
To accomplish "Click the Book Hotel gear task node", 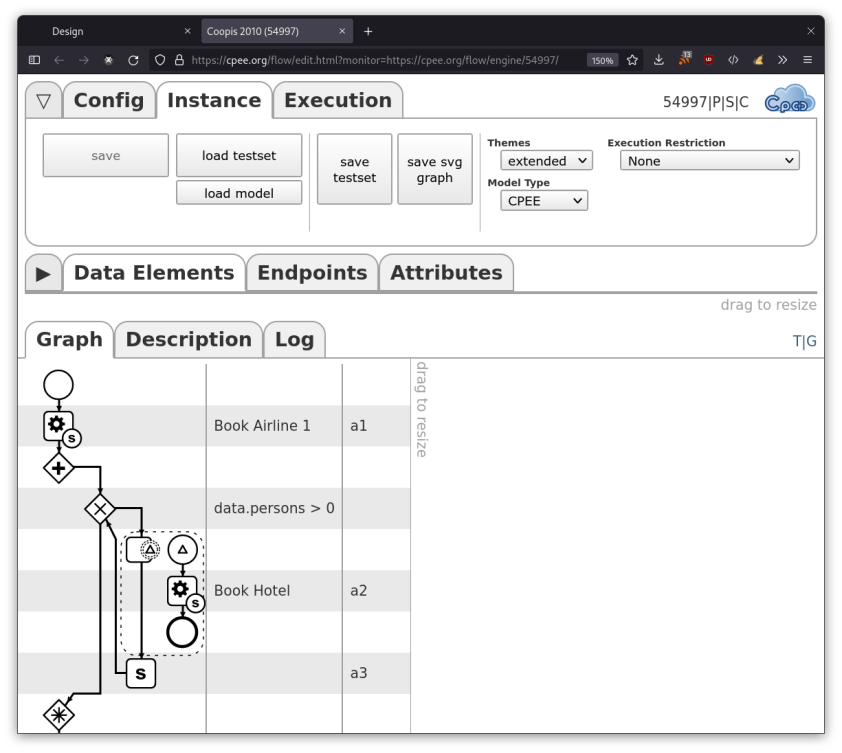I will [x=181, y=590].
